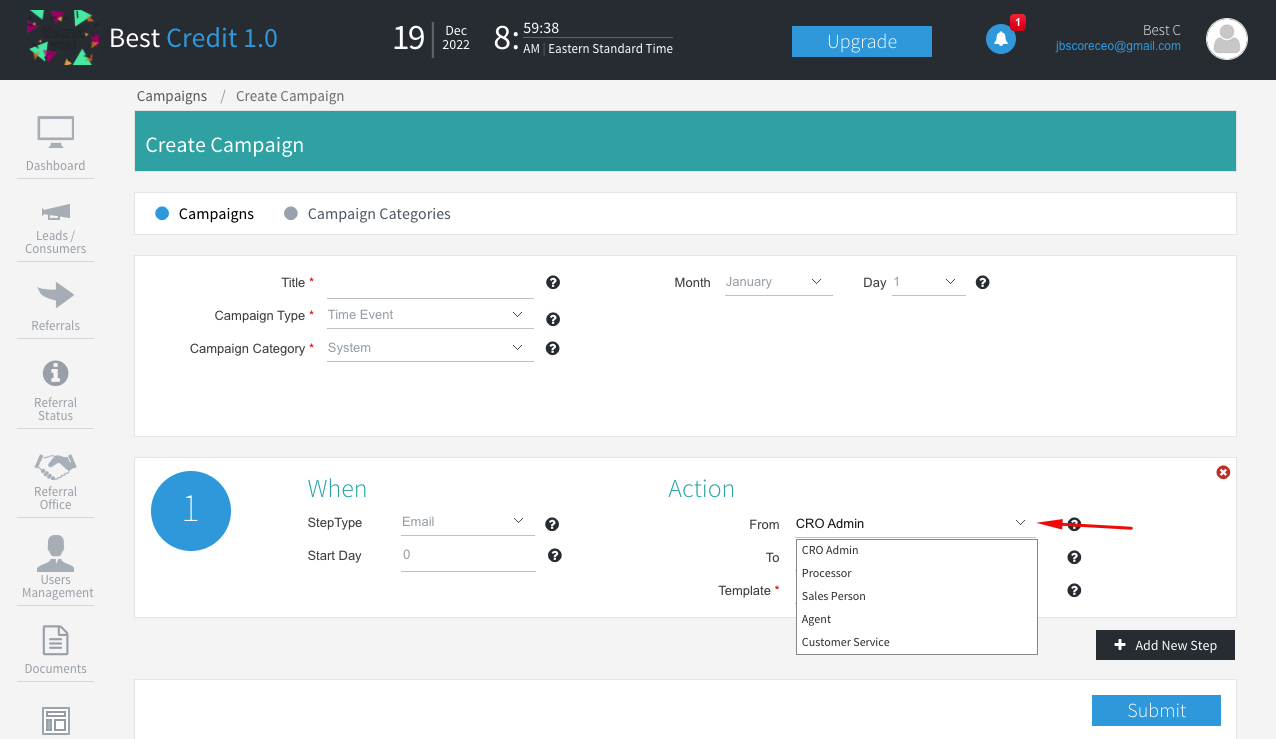Screen dimensions: 1276x739
Task: Show help for StepType
Action: [552, 524]
